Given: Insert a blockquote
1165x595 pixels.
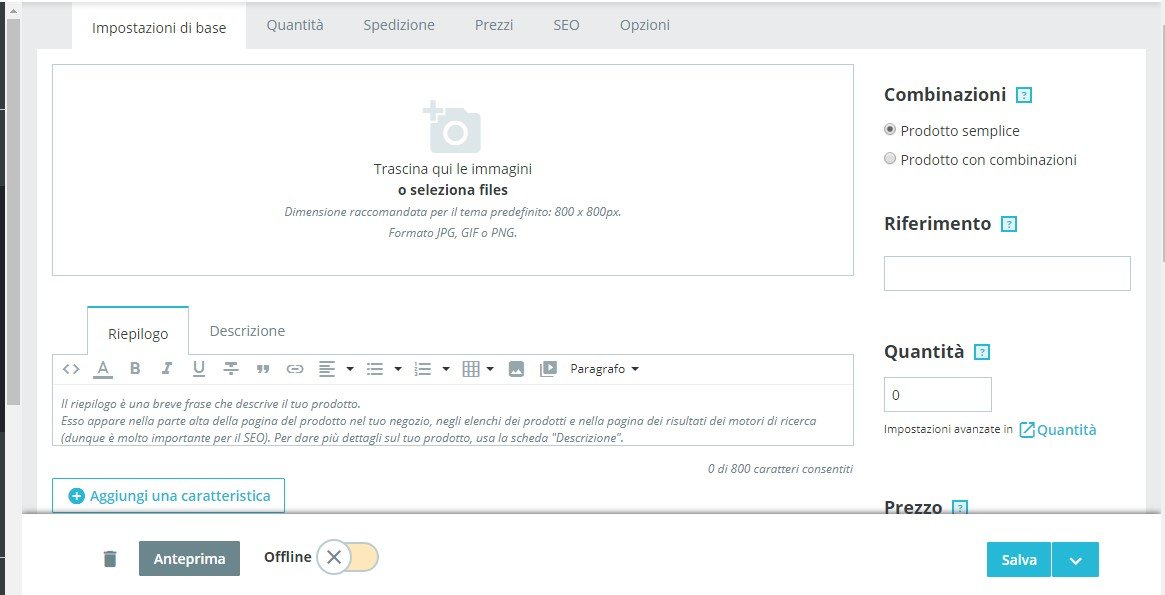Looking at the screenshot, I should coord(262,369).
